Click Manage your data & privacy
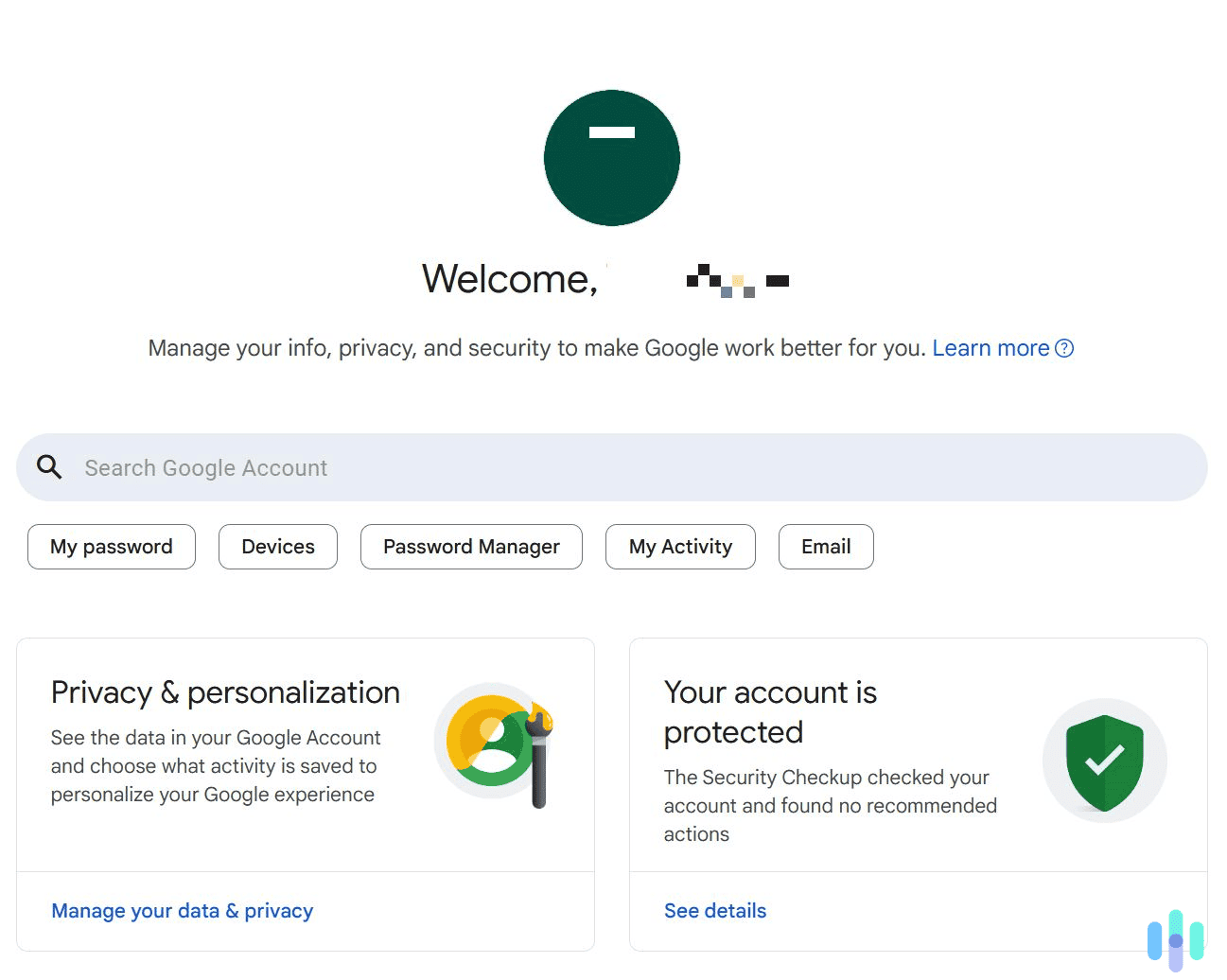The image size is (1227, 980). pos(182,910)
